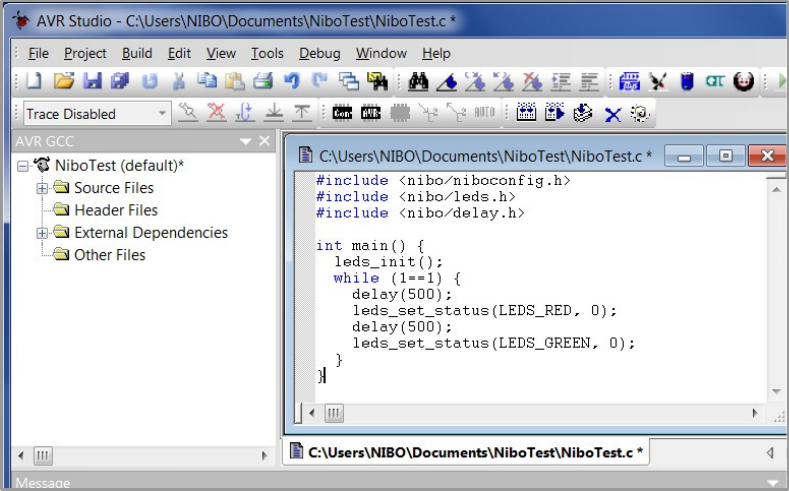Image resolution: width=789 pixels, height=491 pixels.
Task: Click the Print icon in the toolbar
Action: (263, 82)
